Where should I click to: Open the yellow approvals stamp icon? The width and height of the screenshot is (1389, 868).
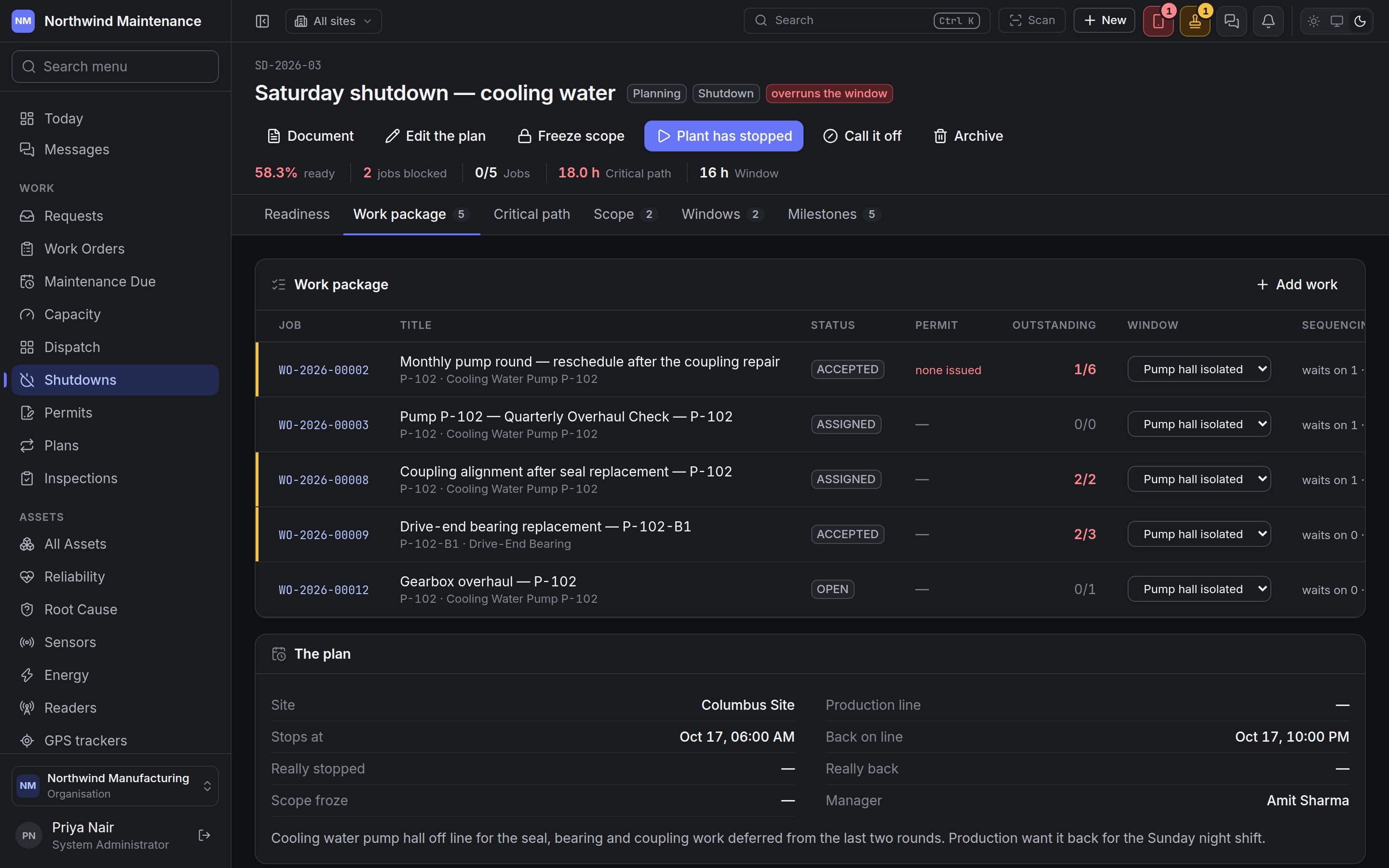coord(1195,21)
